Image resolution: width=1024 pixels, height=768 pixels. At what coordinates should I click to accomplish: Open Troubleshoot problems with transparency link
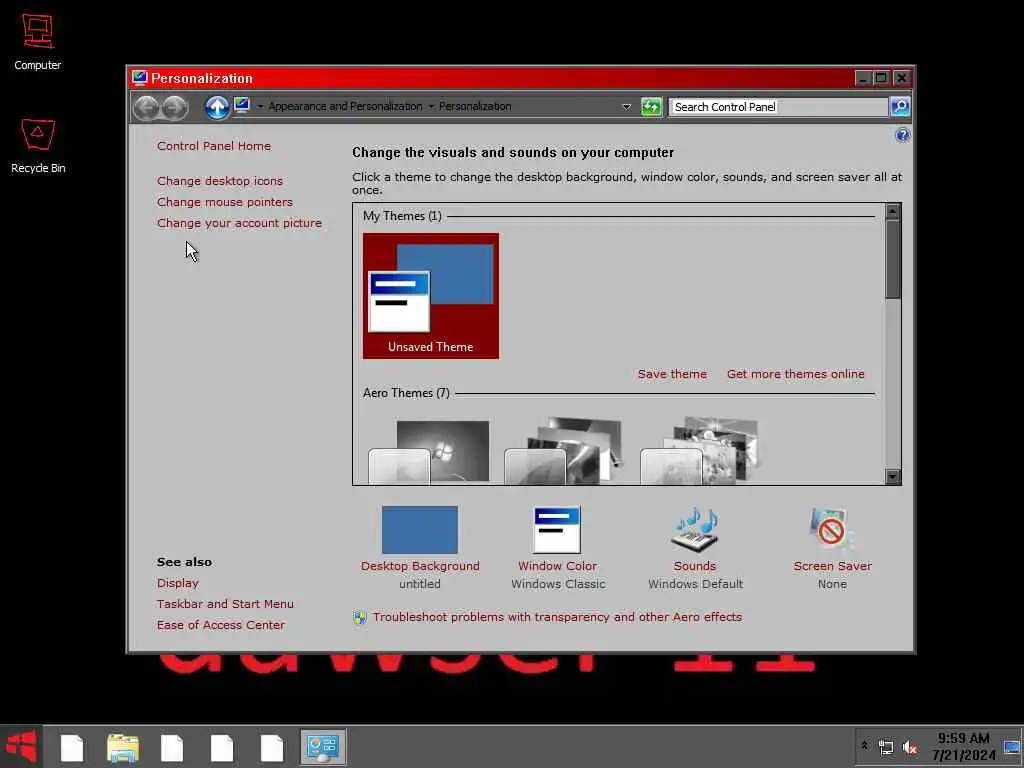coord(557,616)
